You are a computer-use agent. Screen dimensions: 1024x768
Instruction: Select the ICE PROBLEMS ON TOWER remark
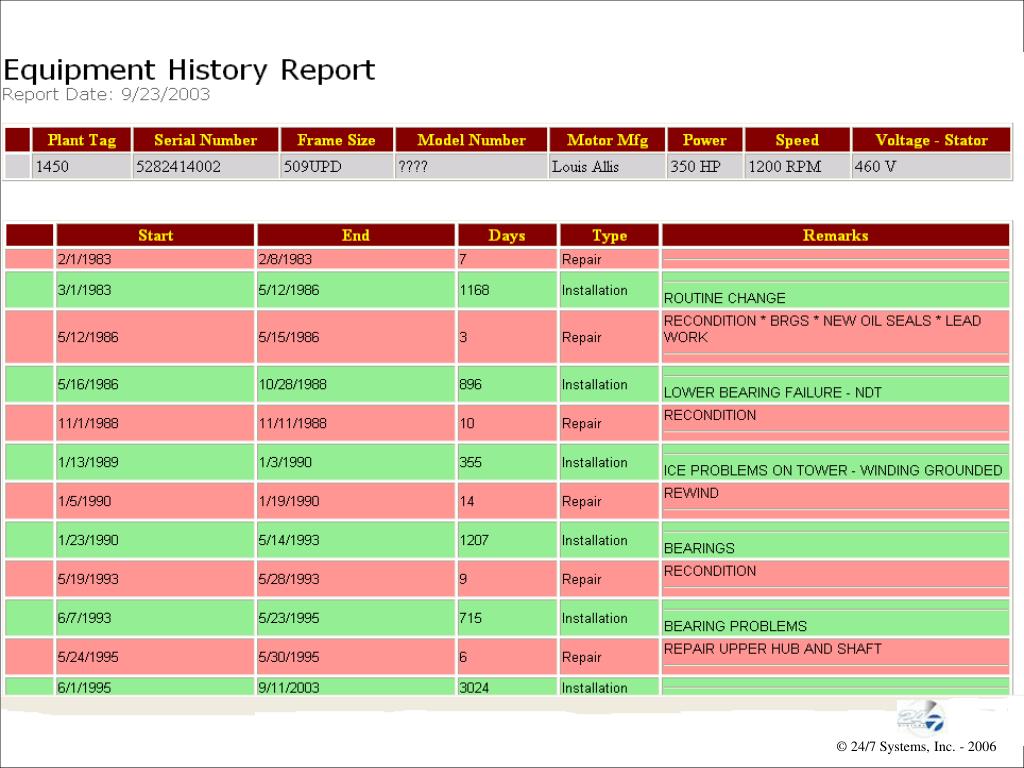tap(833, 471)
